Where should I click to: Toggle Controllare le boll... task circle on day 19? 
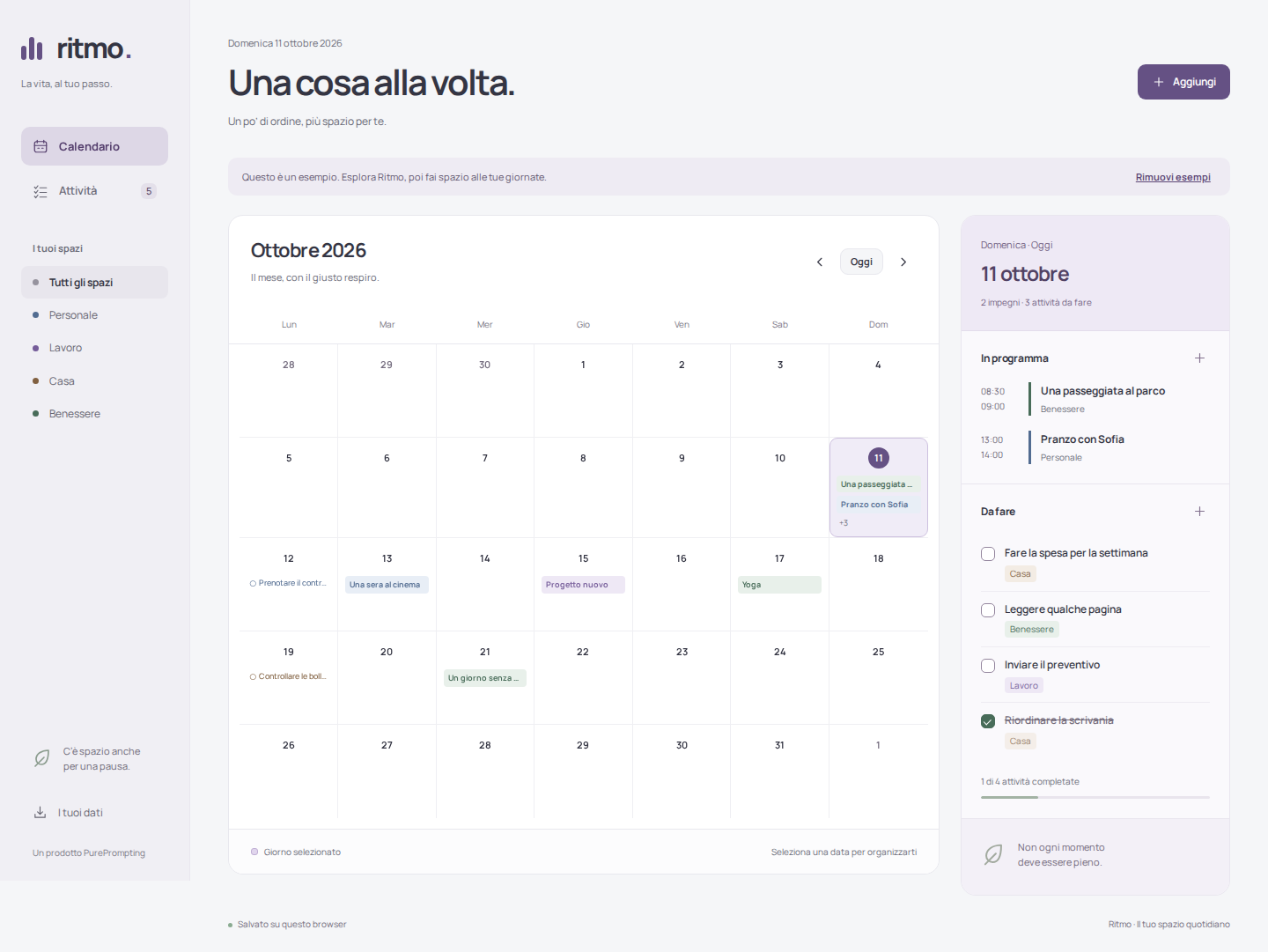(x=253, y=676)
